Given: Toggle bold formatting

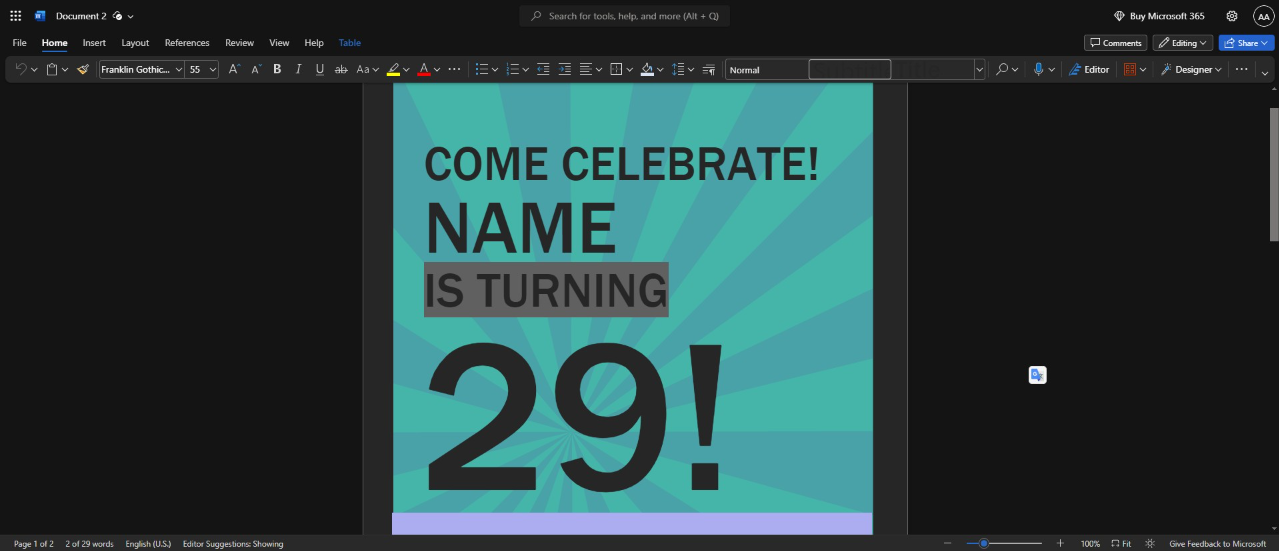Looking at the screenshot, I should [277, 70].
